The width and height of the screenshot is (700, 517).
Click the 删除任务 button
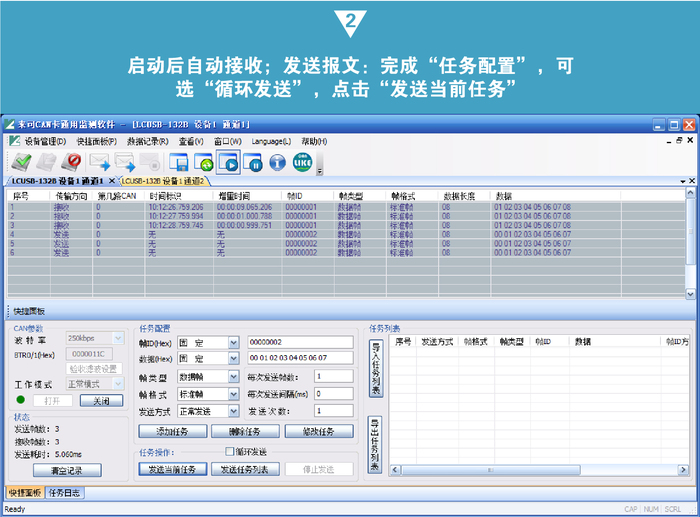pos(245,431)
